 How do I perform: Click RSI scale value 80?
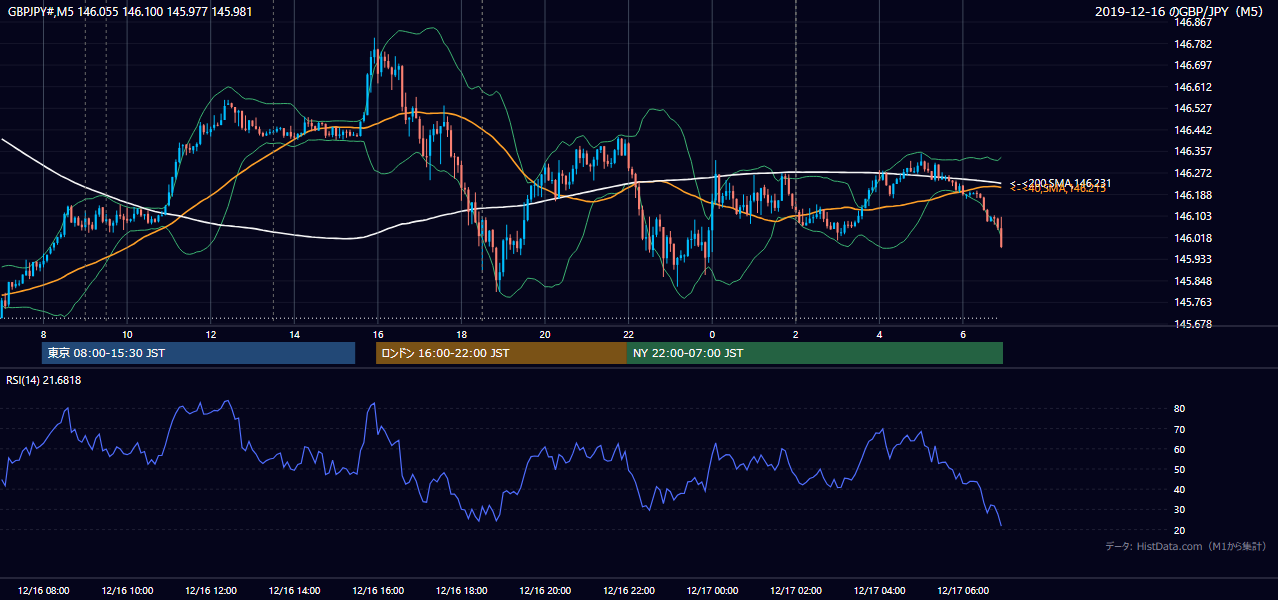click(1179, 409)
